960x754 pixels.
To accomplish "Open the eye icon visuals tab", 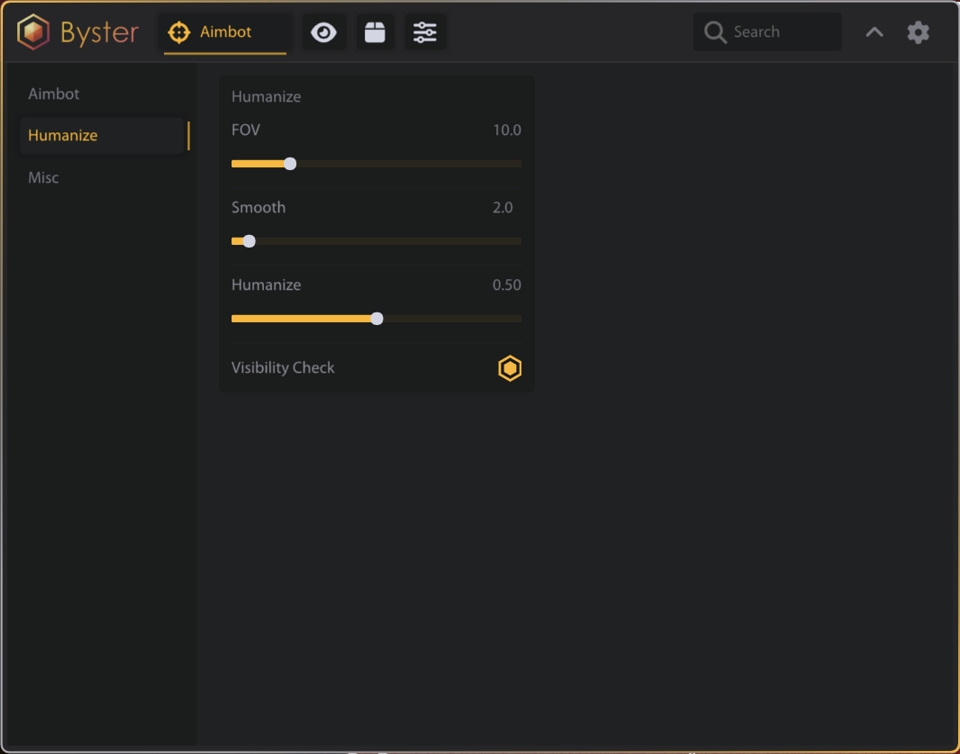I will pyautogui.click(x=323, y=32).
